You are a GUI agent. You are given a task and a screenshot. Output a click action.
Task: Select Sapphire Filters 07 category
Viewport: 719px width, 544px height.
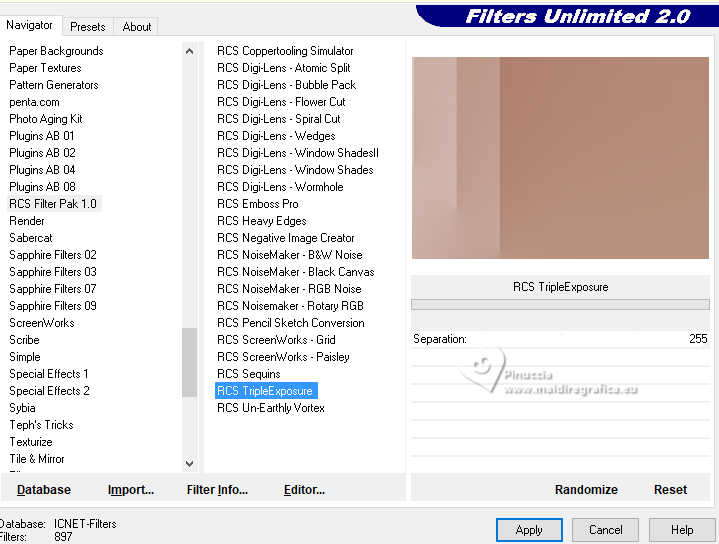click(x=53, y=289)
